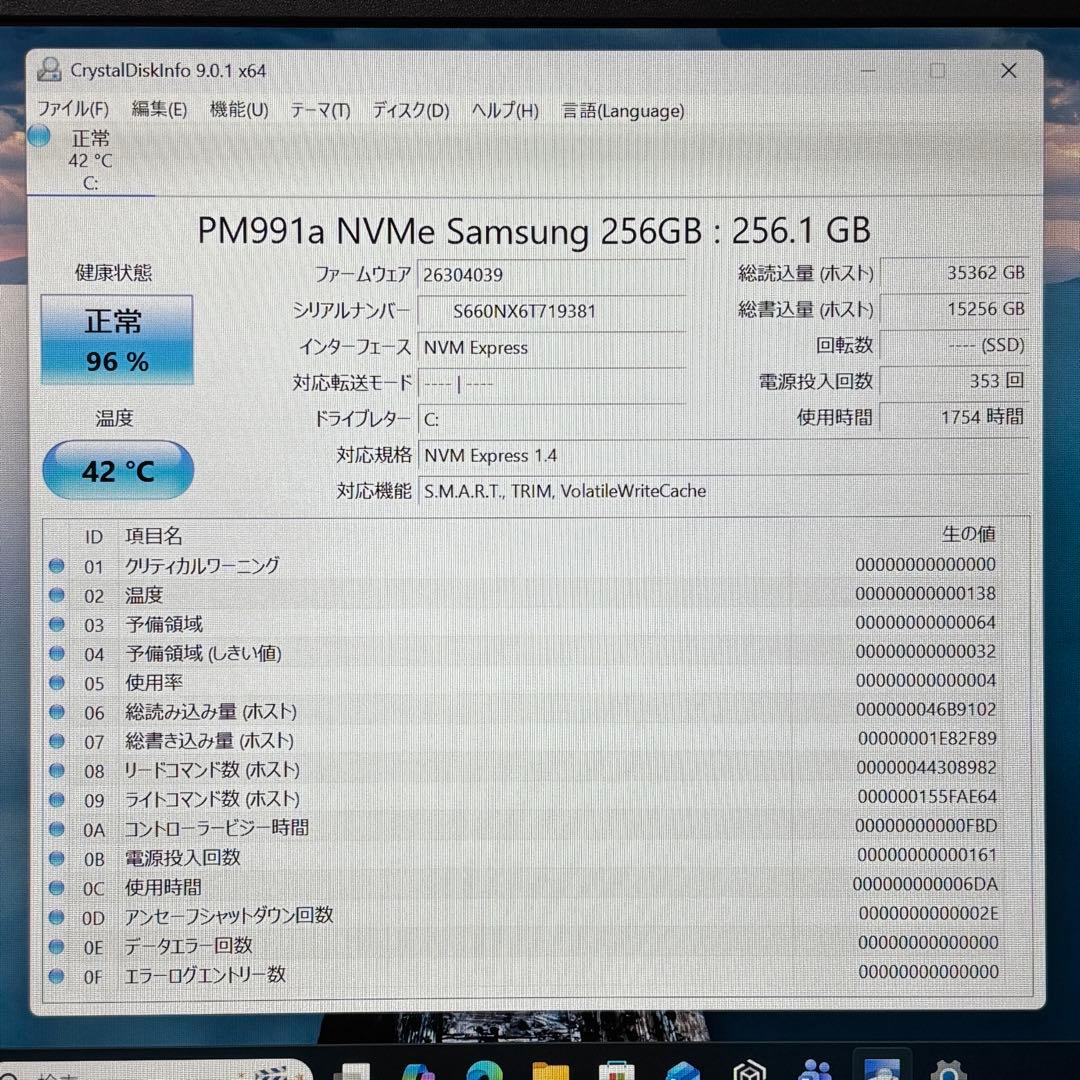The width and height of the screenshot is (1080, 1080).
Task: Click the status dot for 0B 電源投入回数
Action: click(x=57, y=858)
